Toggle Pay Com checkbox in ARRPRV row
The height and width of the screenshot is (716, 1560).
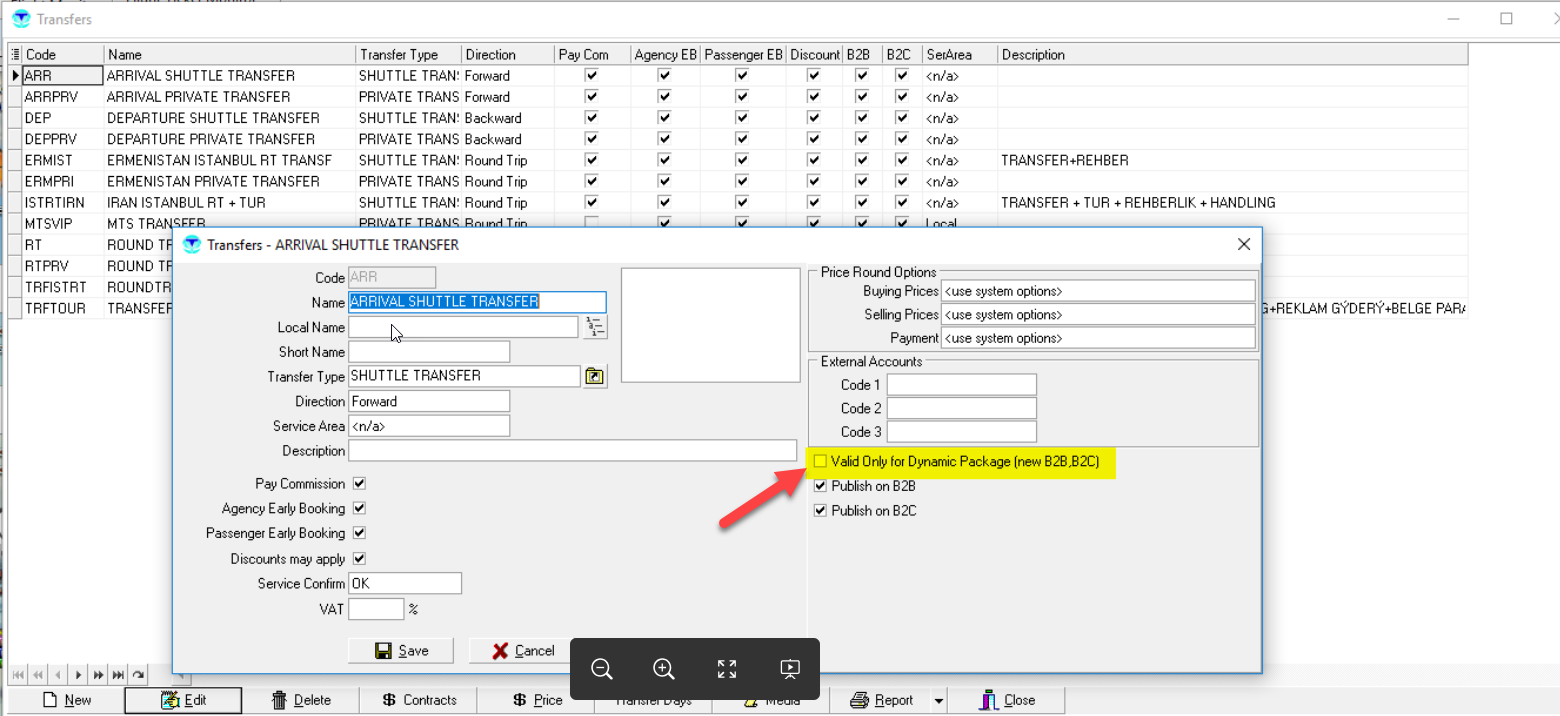click(x=592, y=97)
